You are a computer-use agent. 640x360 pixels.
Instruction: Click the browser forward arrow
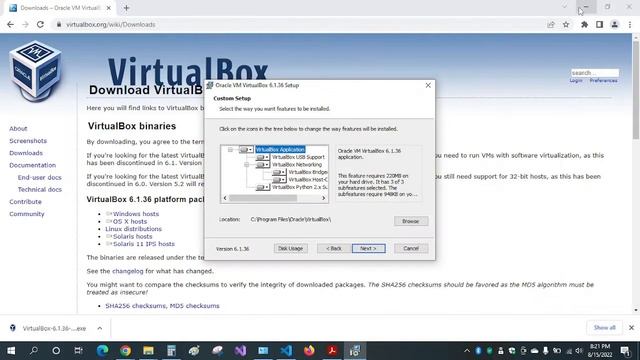(x=25, y=24)
